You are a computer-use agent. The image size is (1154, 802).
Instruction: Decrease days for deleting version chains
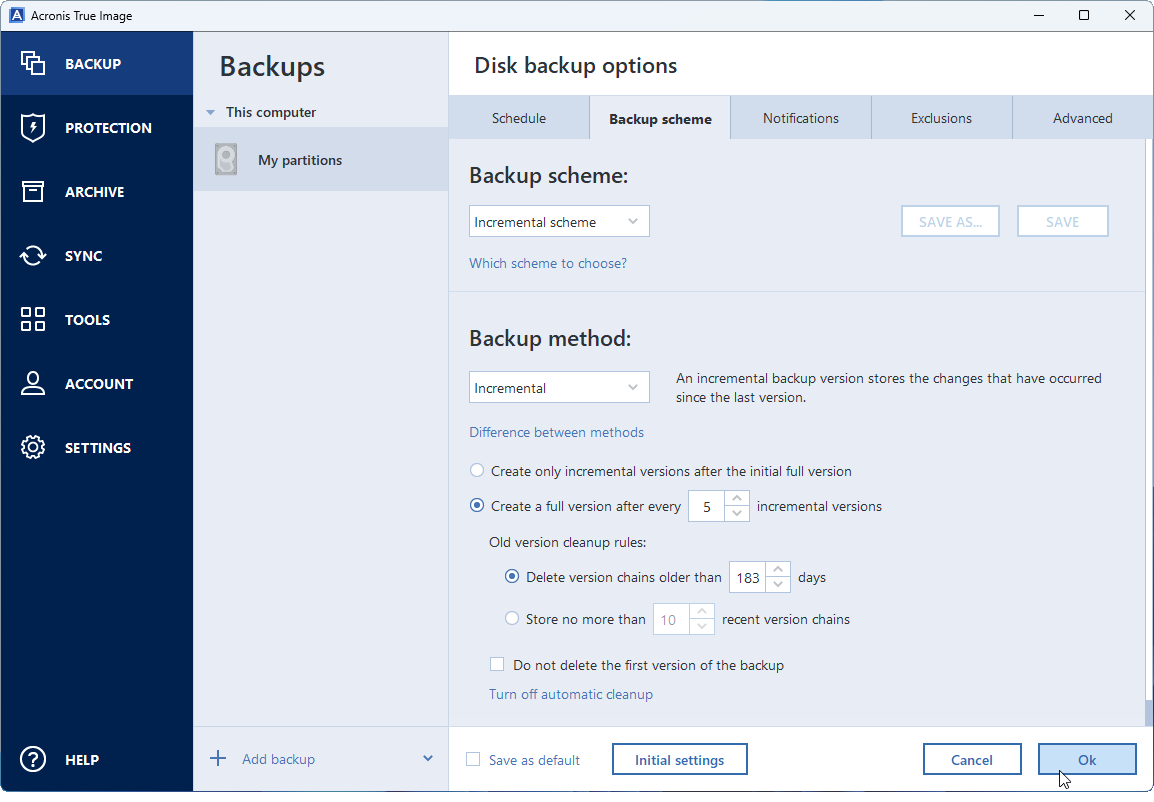click(778, 585)
